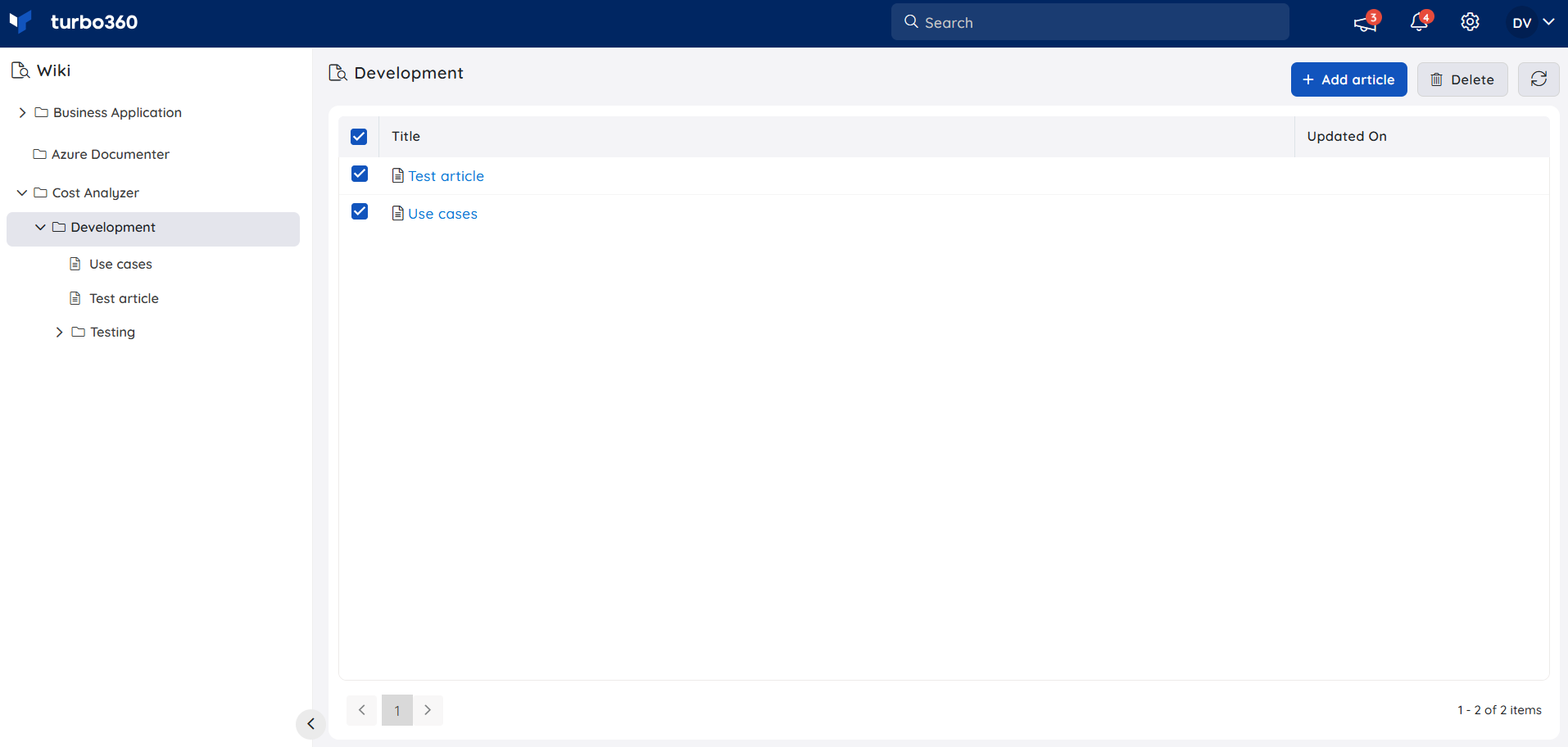Expand the Business Application folder chevron
This screenshot has height=747, width=1568.
[22, 112]
